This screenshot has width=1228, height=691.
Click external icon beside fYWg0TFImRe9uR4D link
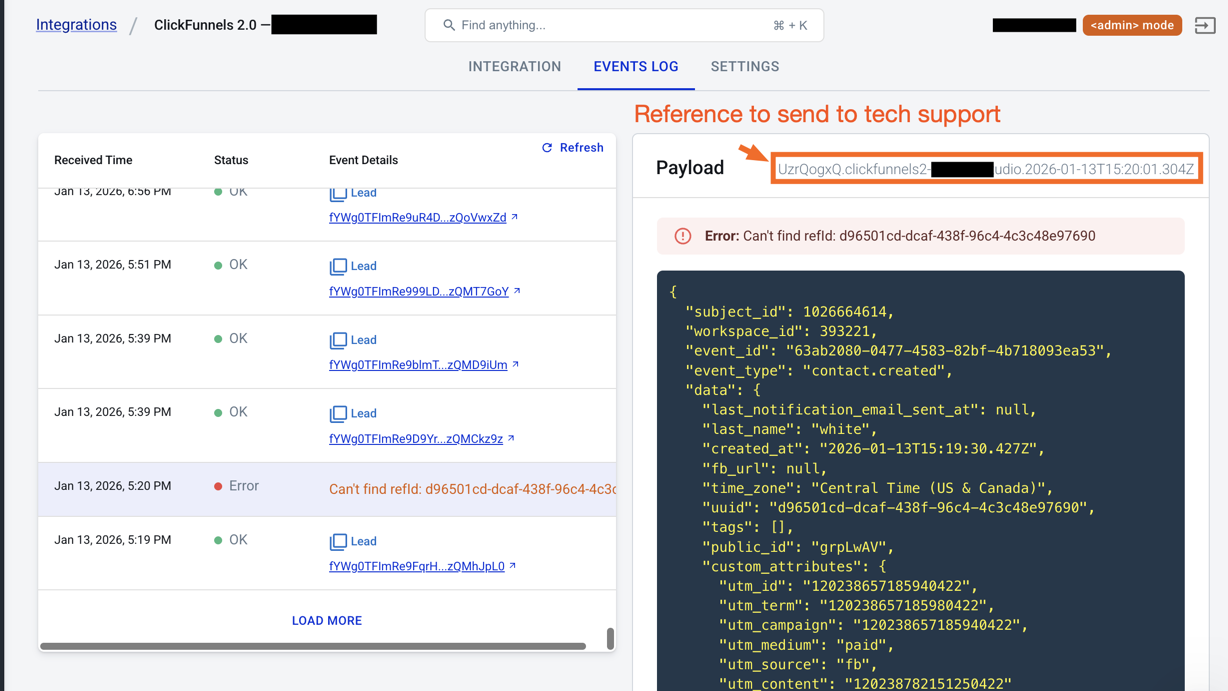(515, 217)
